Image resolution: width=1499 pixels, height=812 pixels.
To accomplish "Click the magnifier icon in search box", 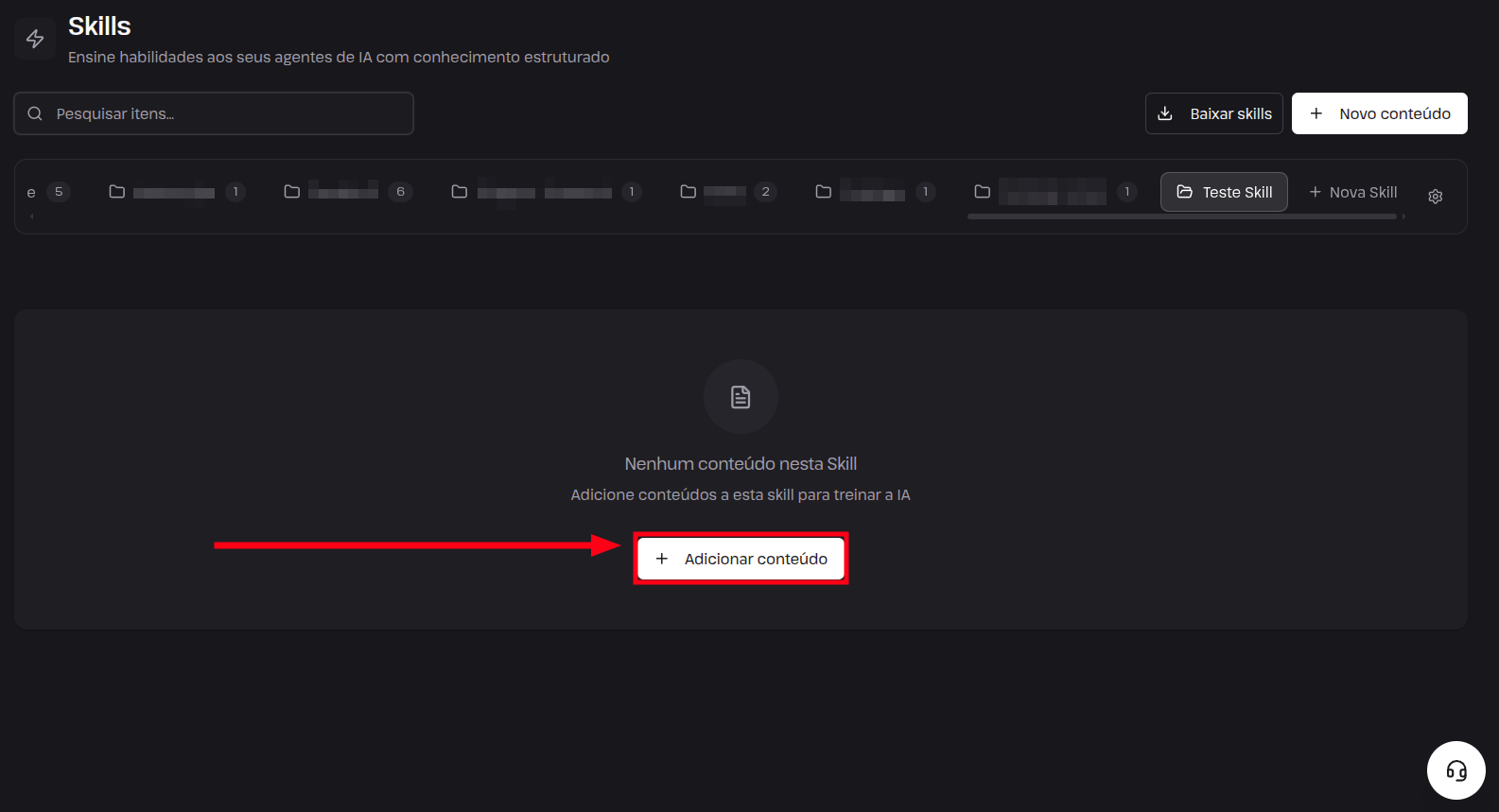I will [x=35, y=113].
